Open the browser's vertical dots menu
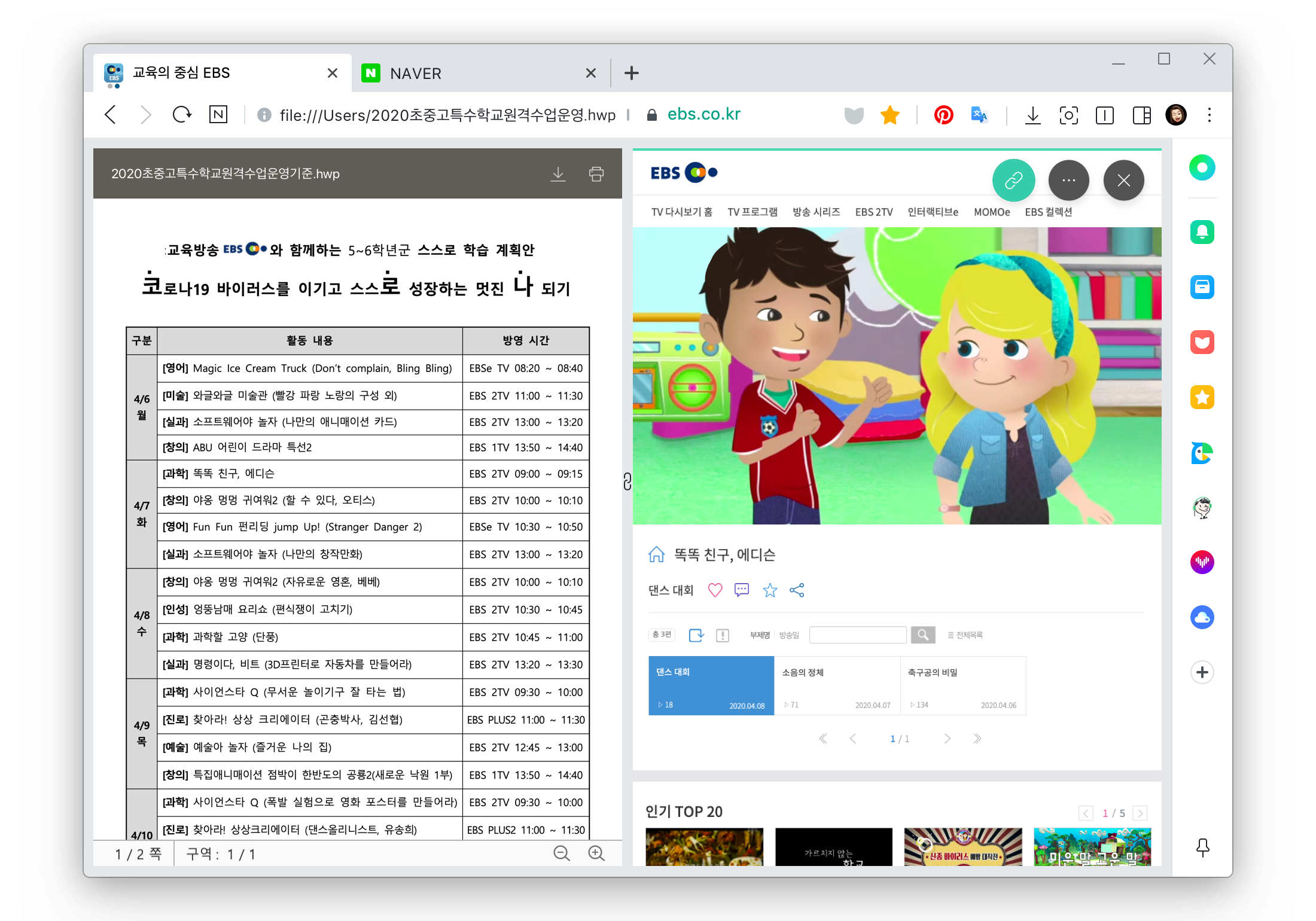The width and height of the screenshot is (1316, 921). pos(1209,115)
